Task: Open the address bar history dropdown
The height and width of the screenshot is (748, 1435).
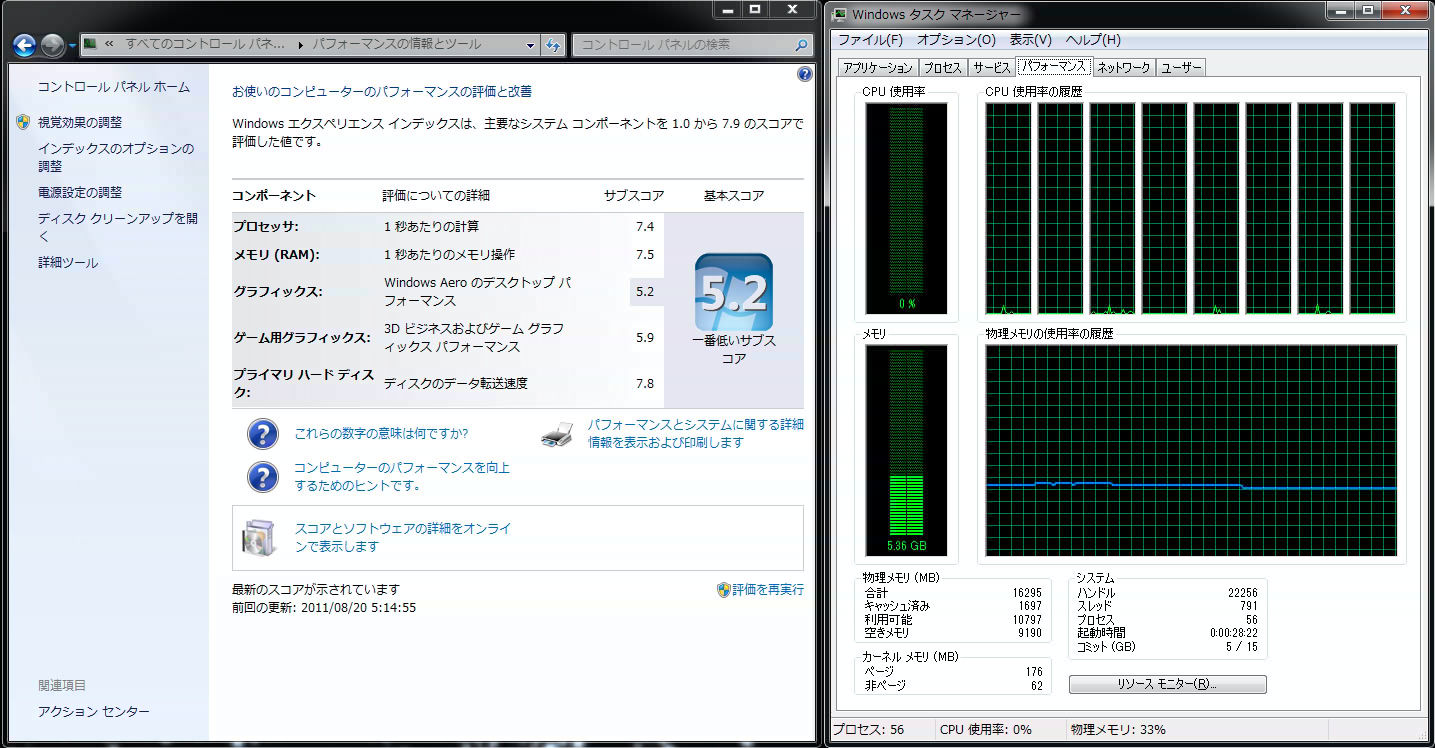Action: click(530, 45)
